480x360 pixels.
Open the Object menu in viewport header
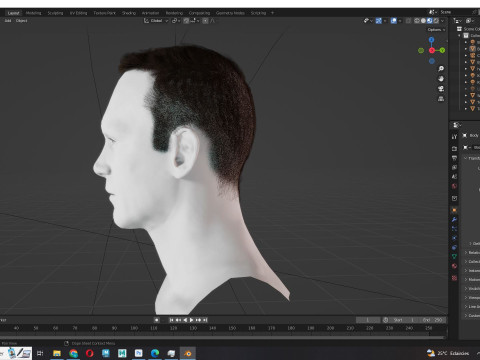[x=21, y=21]
